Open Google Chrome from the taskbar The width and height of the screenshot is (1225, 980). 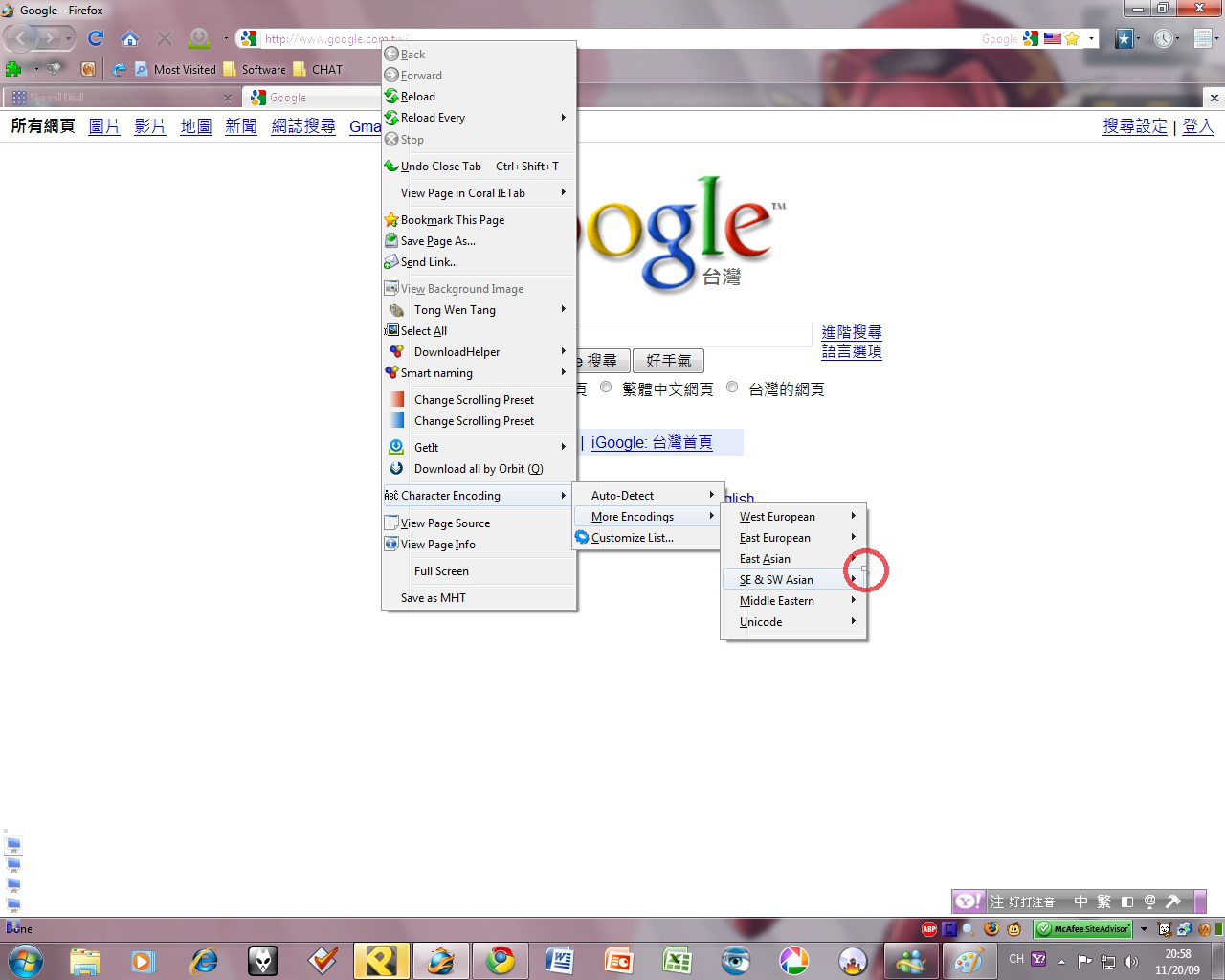click(500, 960)
